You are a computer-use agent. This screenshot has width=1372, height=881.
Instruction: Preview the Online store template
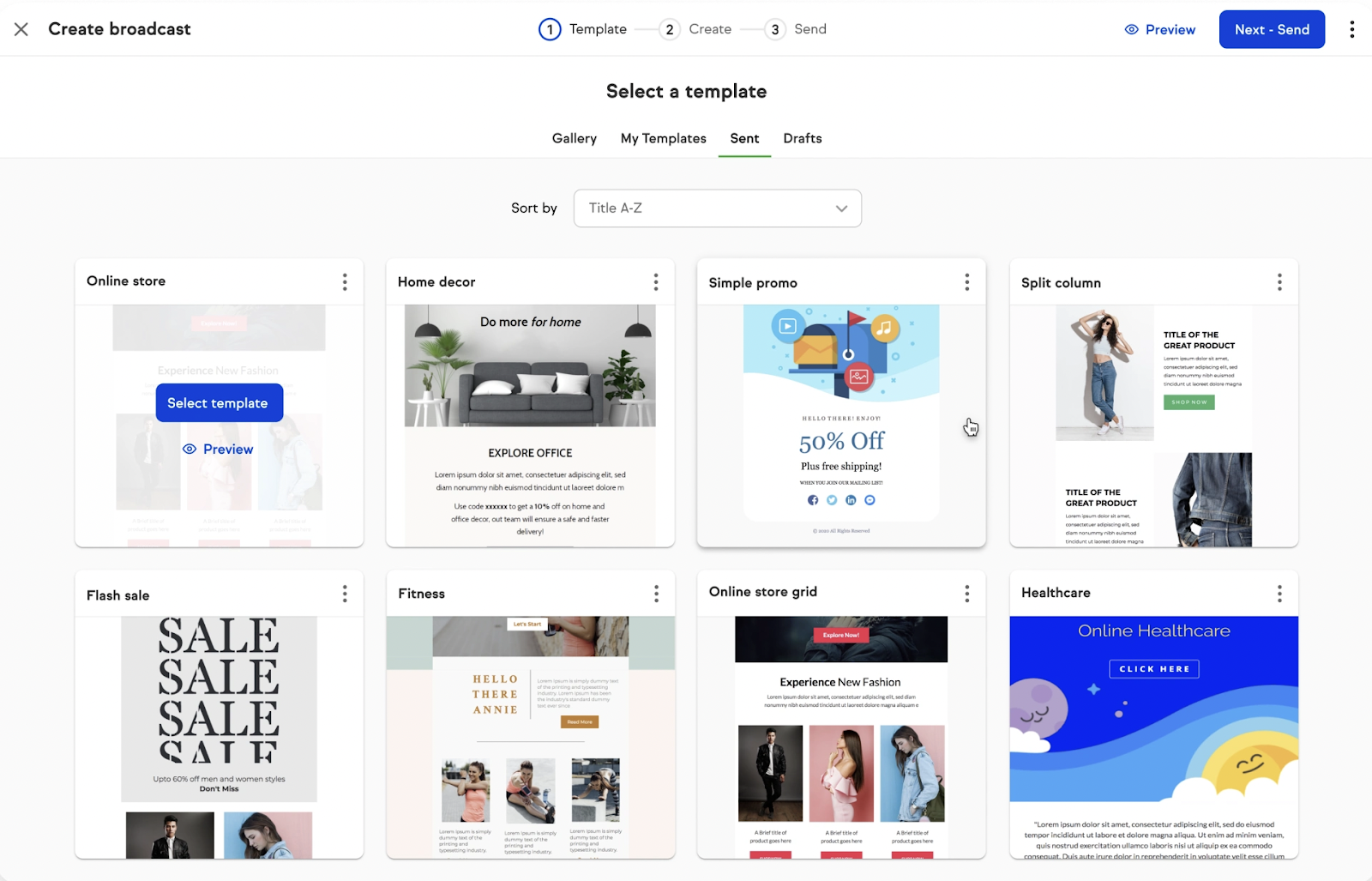(218, 449)
